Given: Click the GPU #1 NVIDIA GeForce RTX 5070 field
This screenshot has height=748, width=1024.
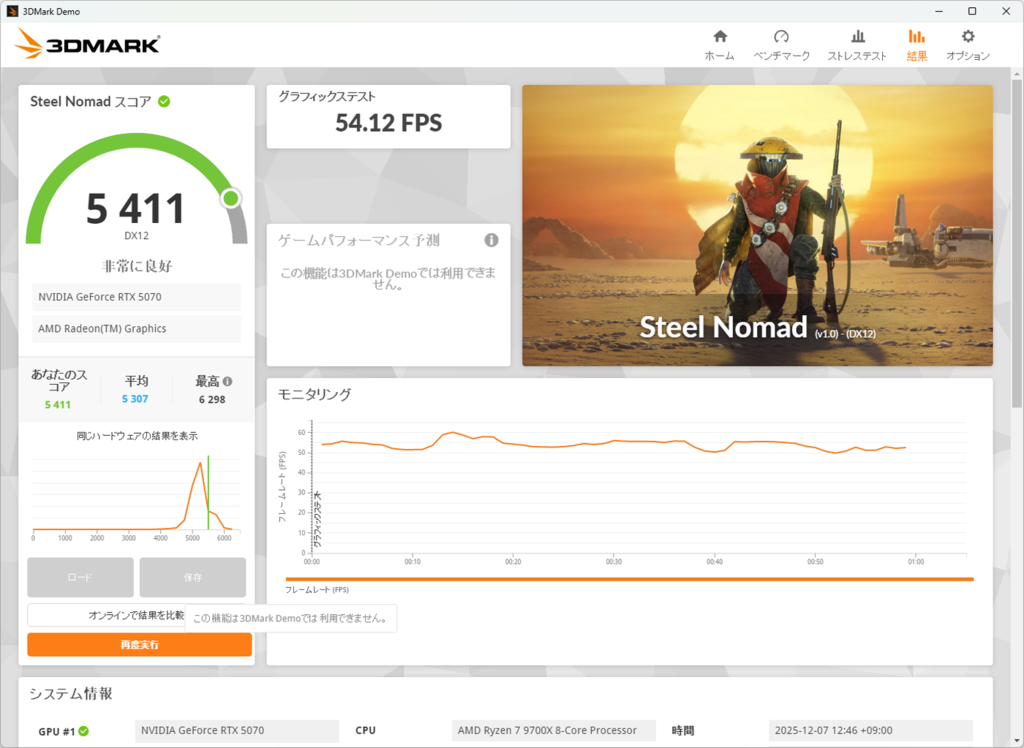Looking at the screenshot, I should tap(237, 730).
